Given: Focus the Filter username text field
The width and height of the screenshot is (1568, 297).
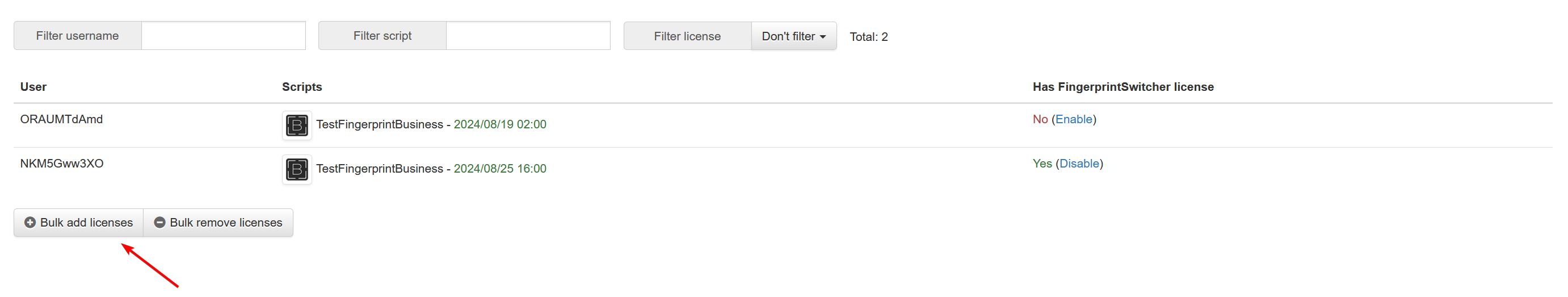Looking at the screenshot, I should click(x=224, y=36).
